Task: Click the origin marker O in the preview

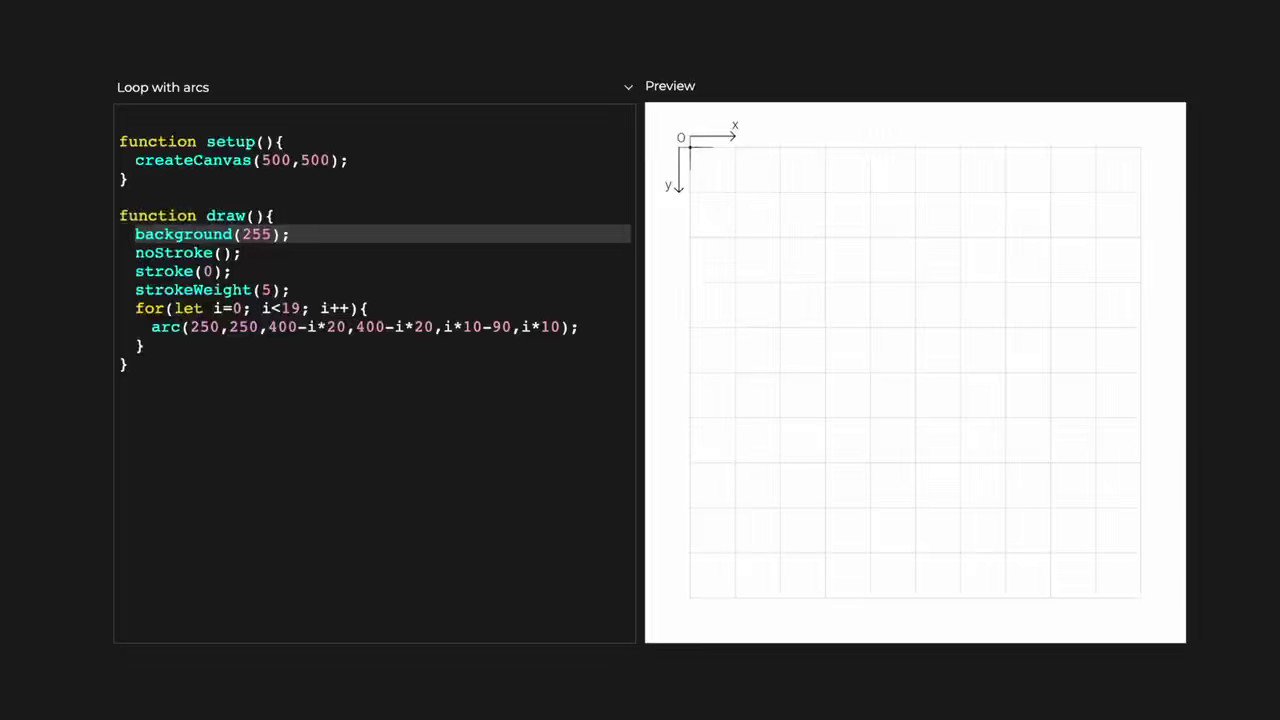Action: pyautogui.click(x=681, y=137)
